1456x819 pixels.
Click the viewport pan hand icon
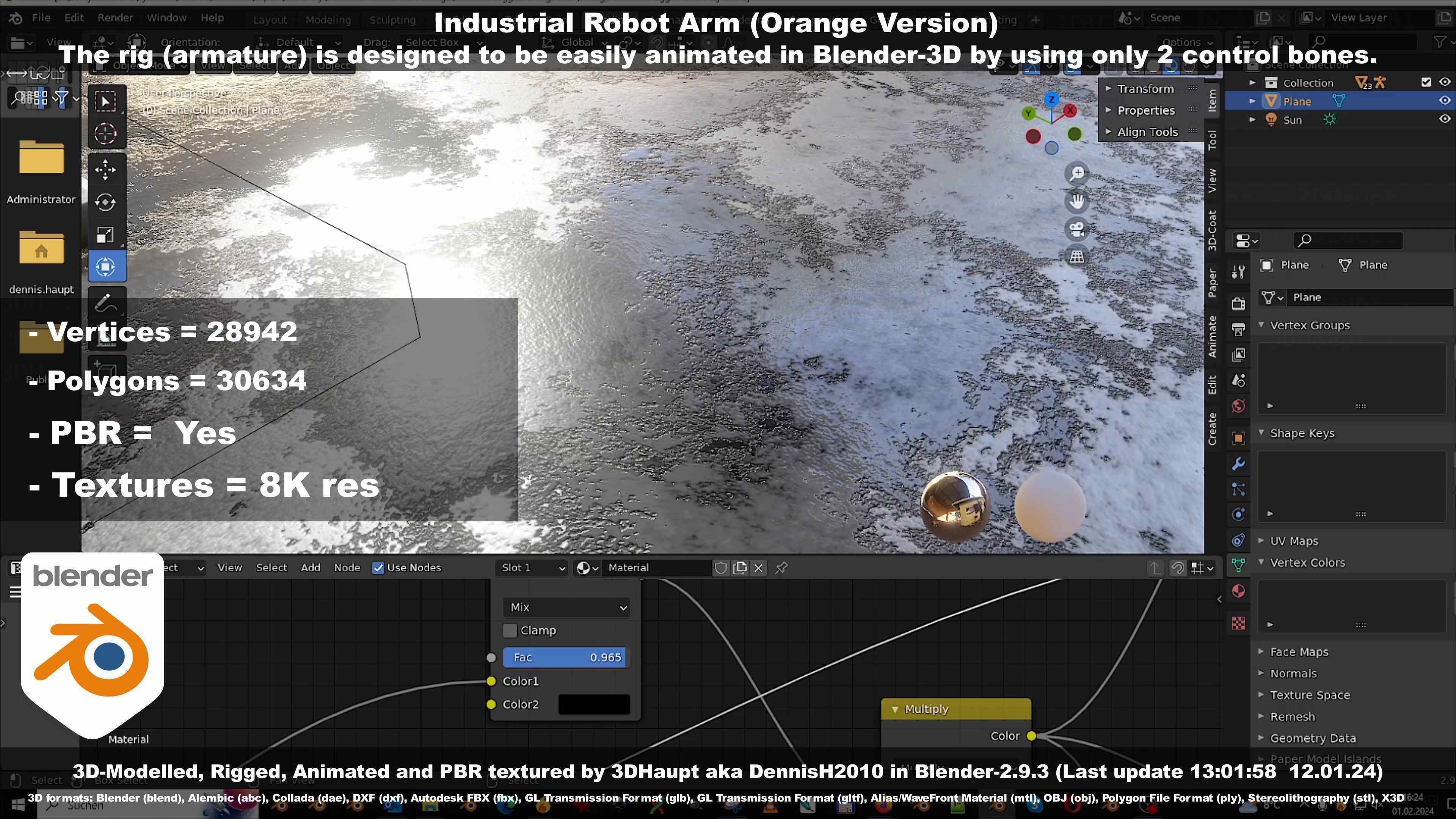click(1077, 201)
